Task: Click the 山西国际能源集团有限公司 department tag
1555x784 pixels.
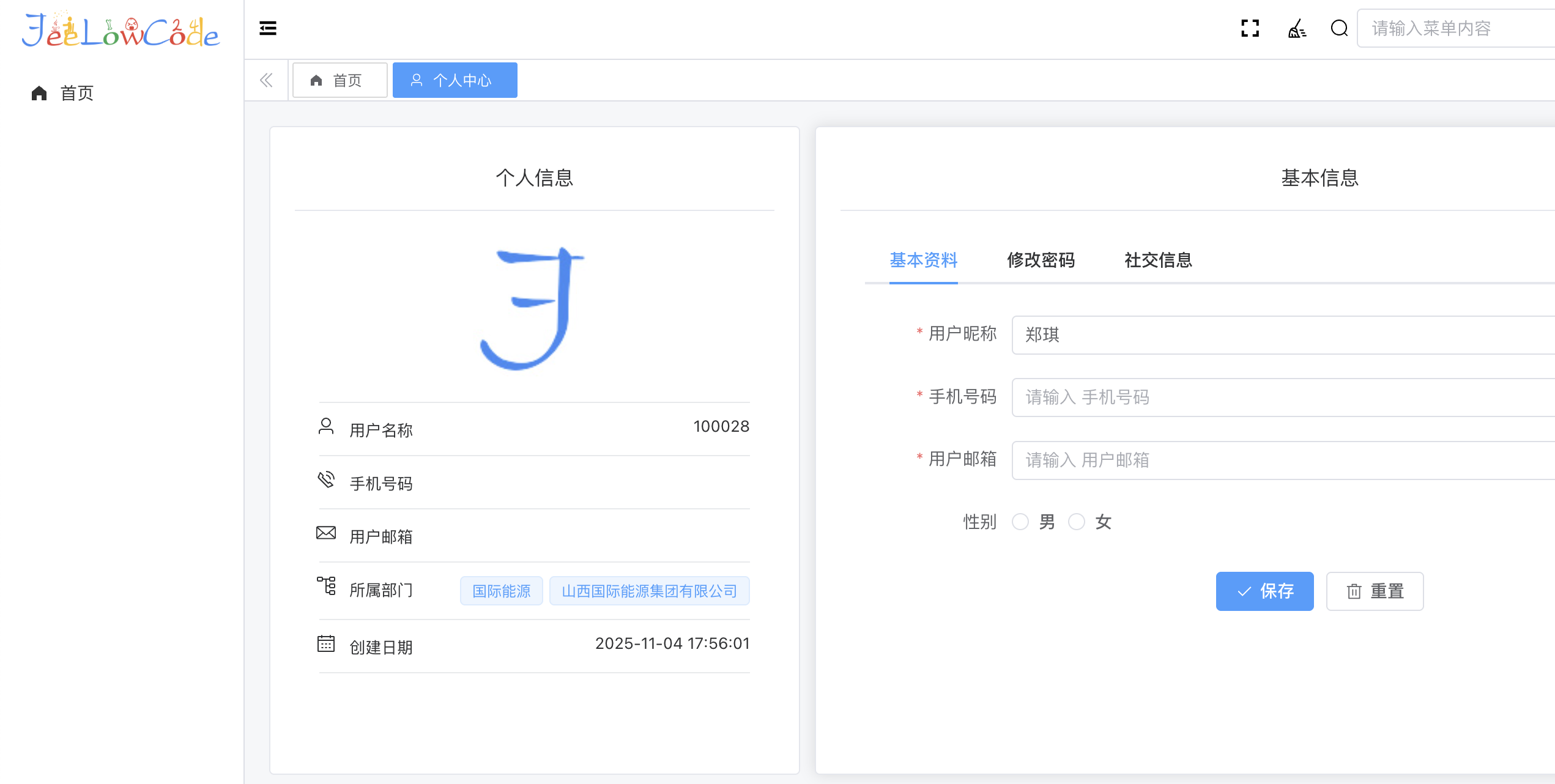Action: (649, 591)
